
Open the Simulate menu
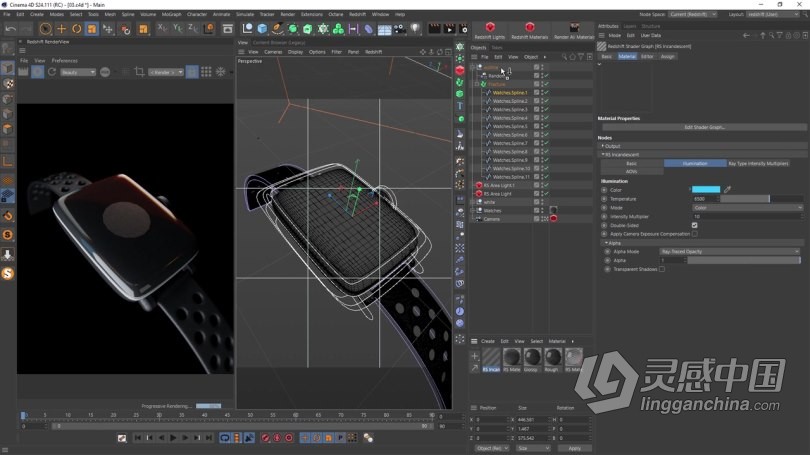click(x=245, y=14)
